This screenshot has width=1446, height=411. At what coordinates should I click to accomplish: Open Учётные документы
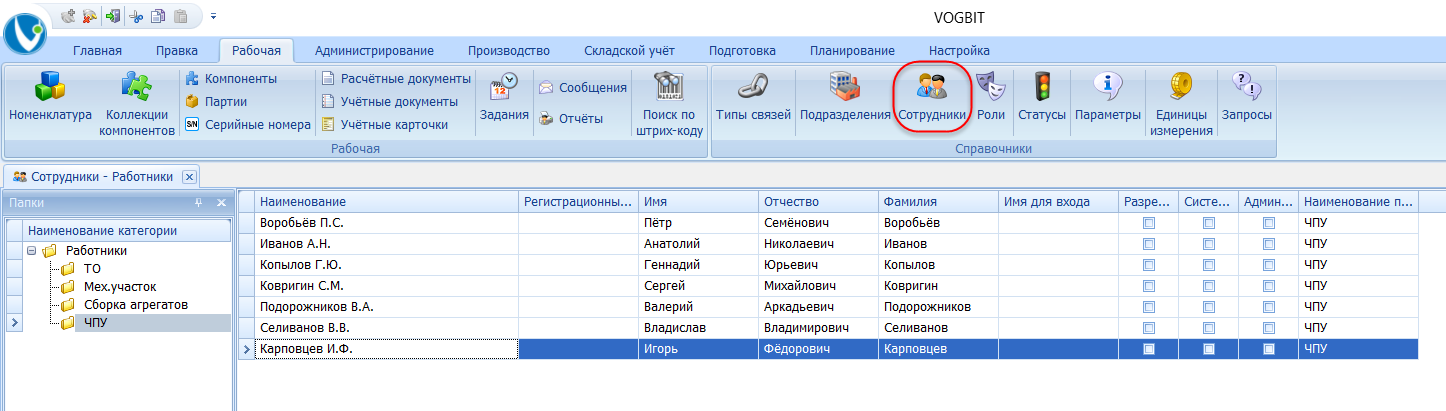coord(390,101)
